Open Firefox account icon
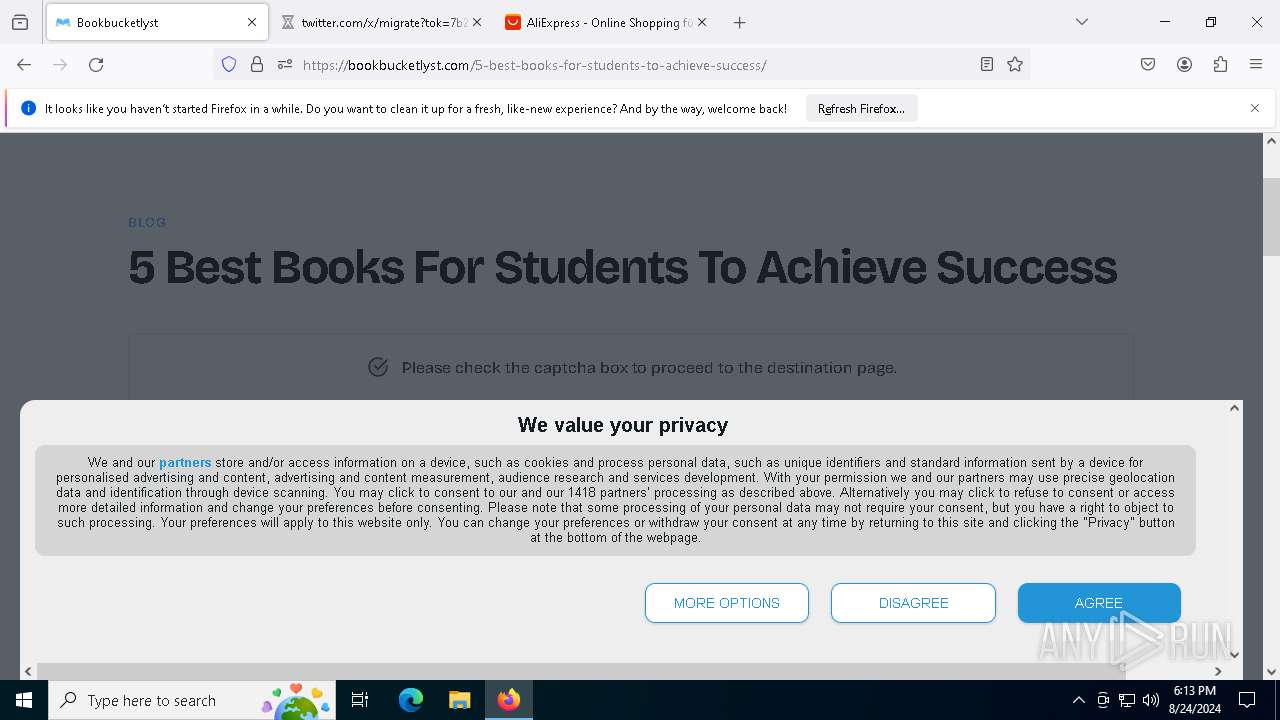This screenshot has width=1280, height=720. 1184,65
